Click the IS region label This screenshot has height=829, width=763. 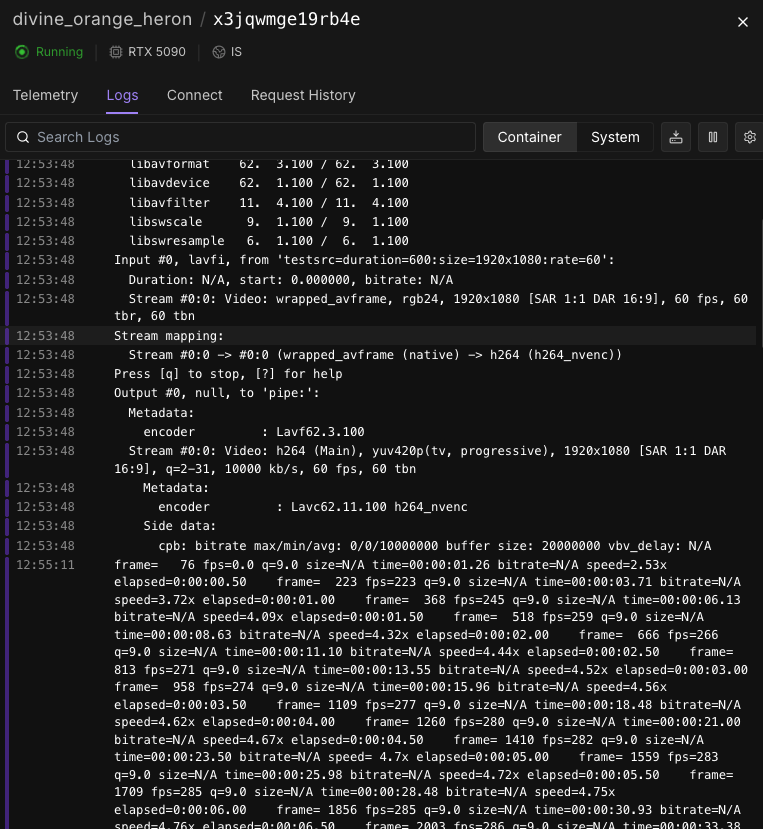coord(236,52)
